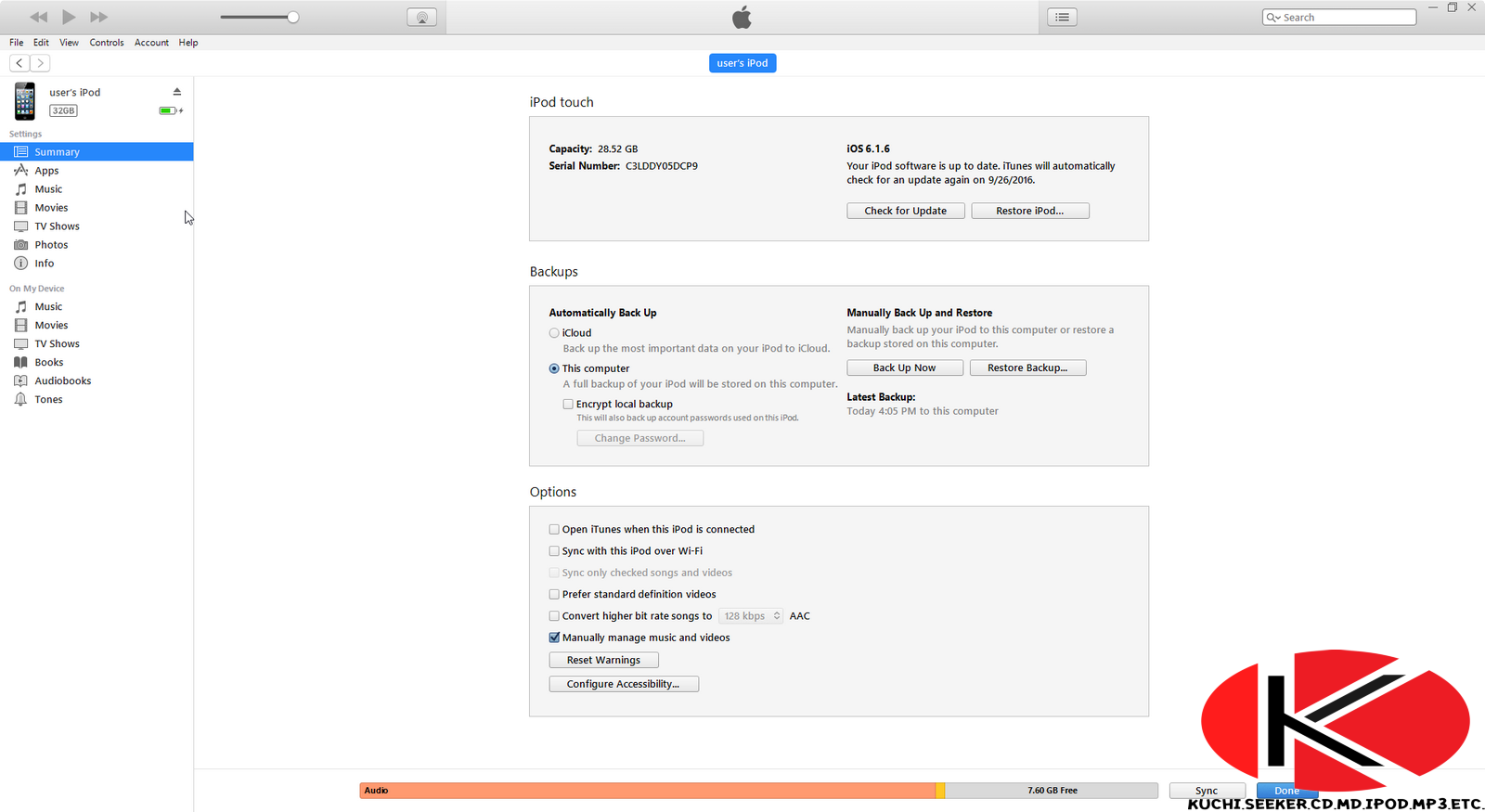Click the fast forward next track icon
The image size is (1485, 812).
[98, 17]
